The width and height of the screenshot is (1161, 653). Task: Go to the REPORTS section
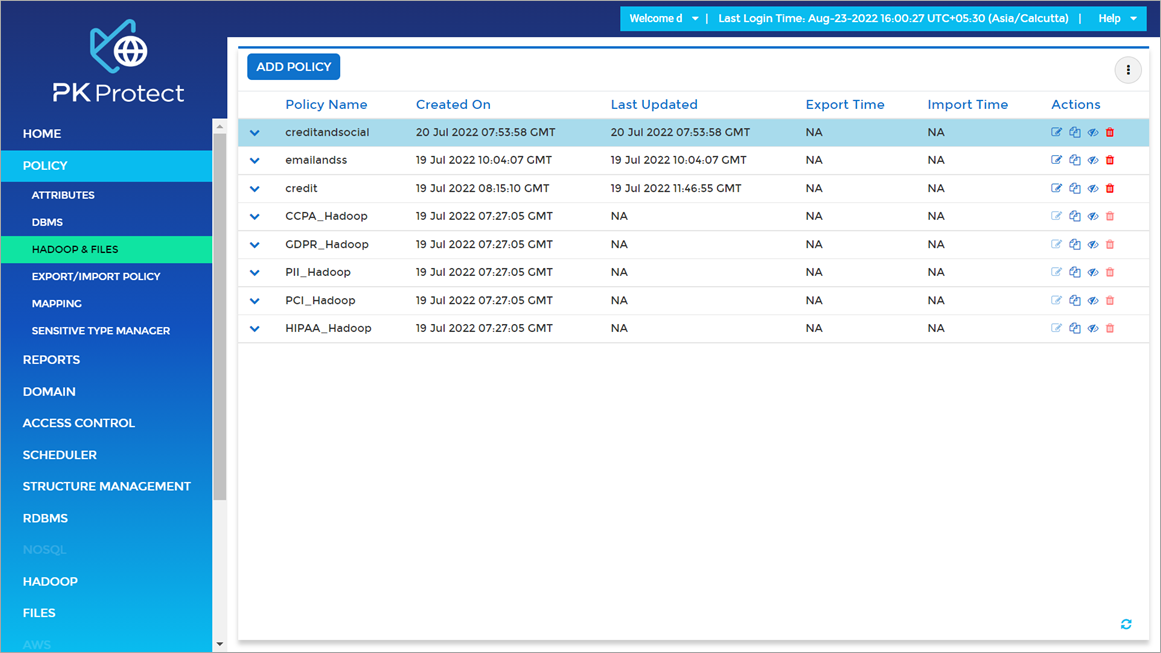[51, 359]
